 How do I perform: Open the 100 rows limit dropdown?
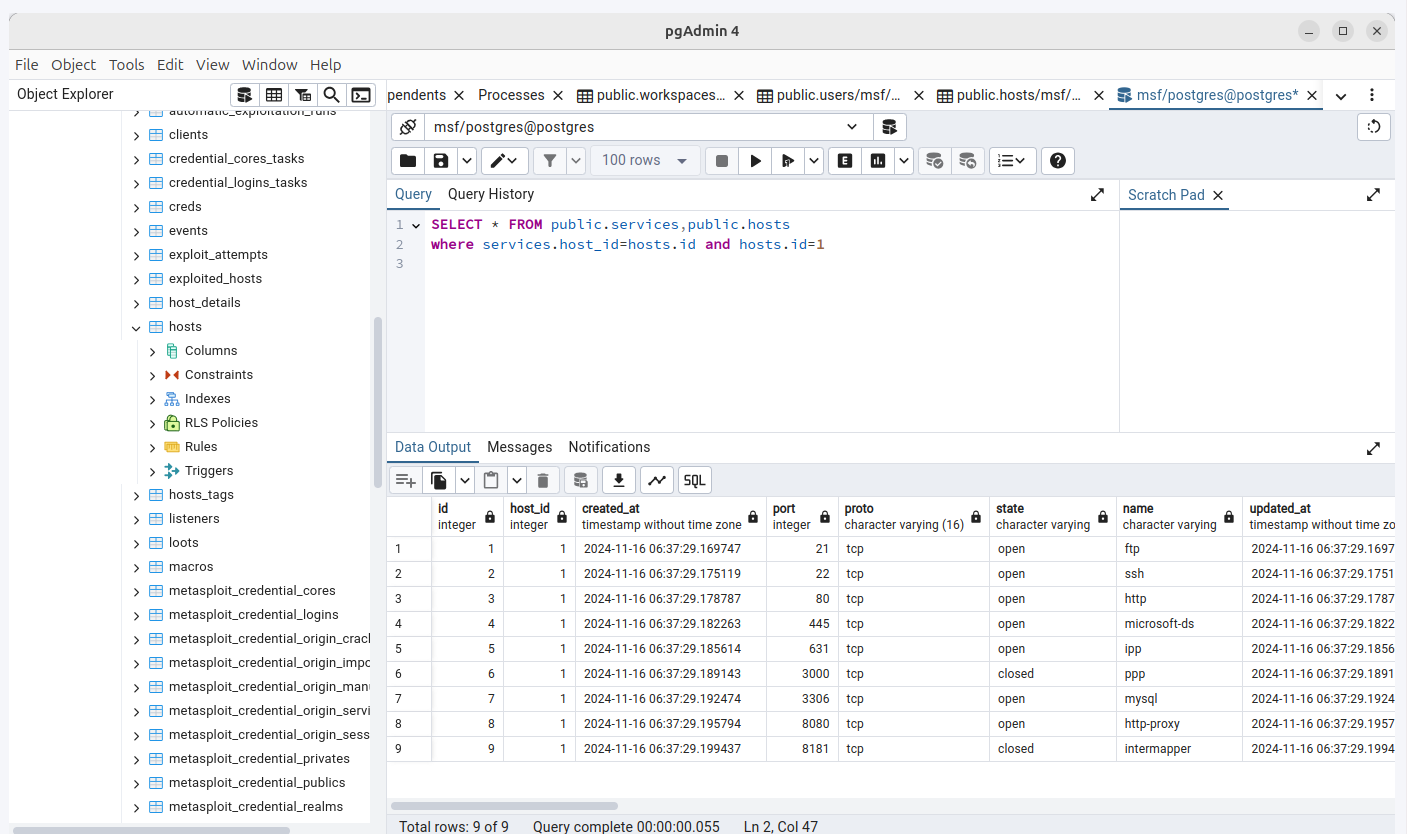tap(644, 160)
